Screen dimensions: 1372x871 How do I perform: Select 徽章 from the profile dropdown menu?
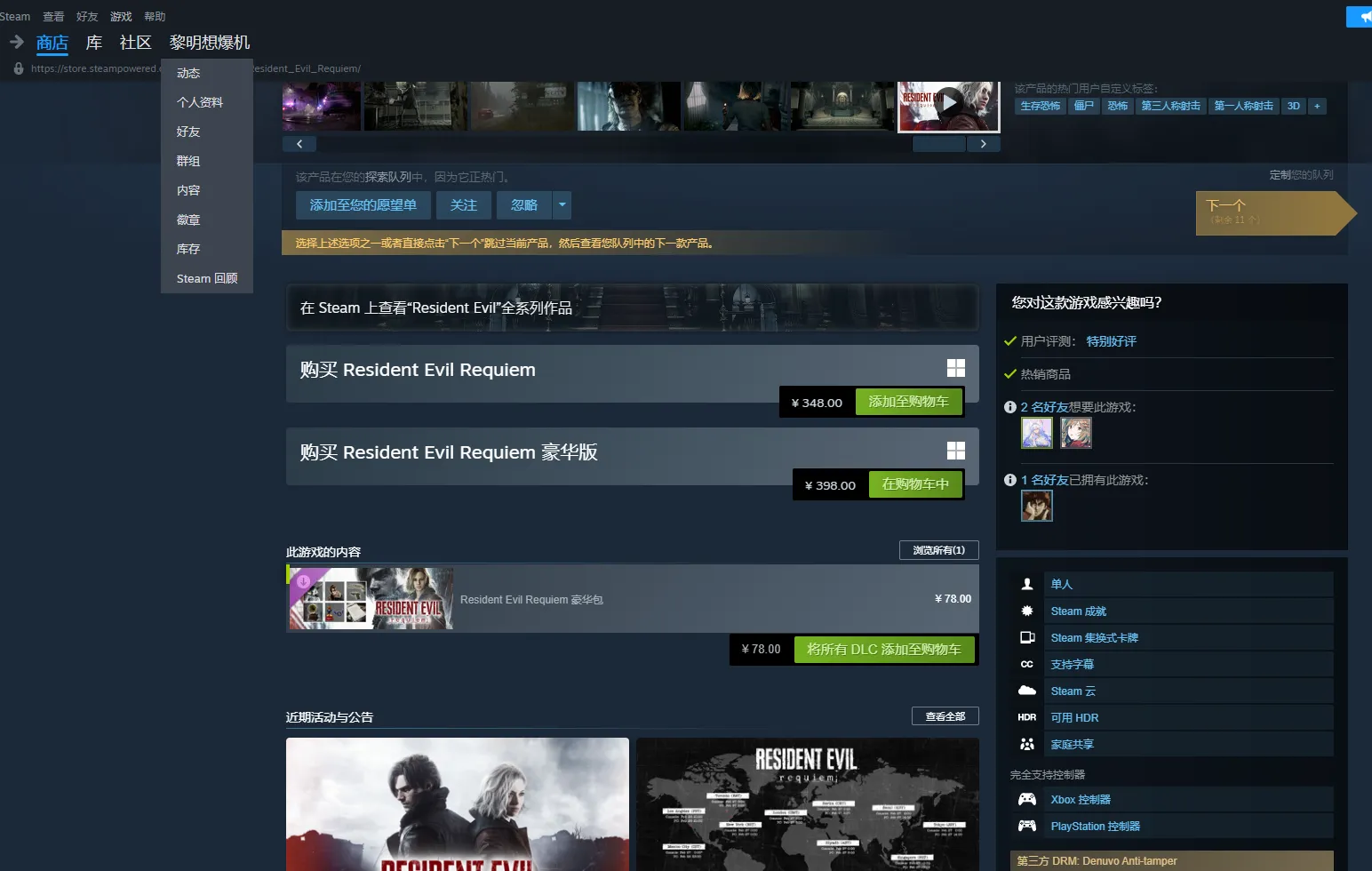[188, 220]
